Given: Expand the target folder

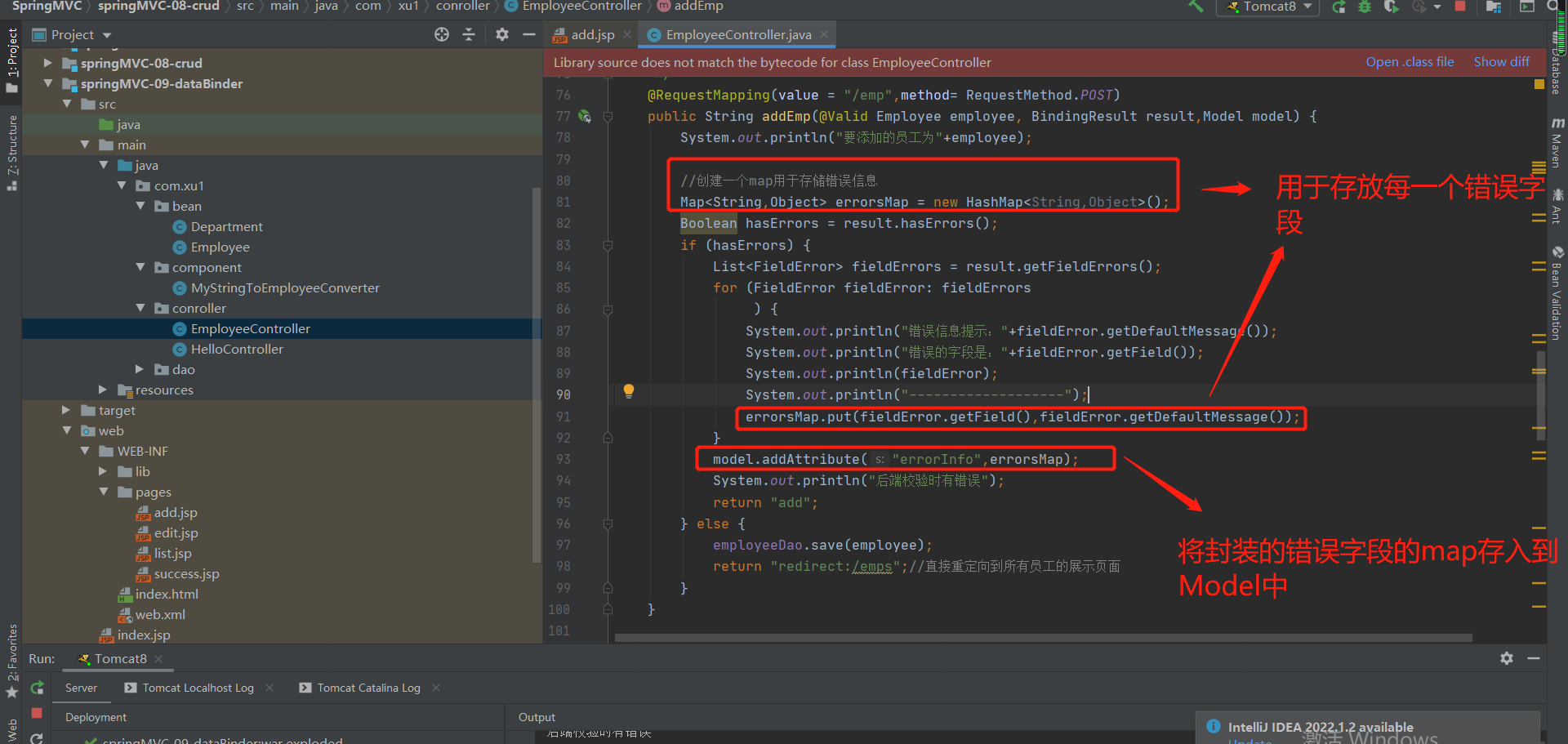Looking at the screenshot, I should click(66, 410).
